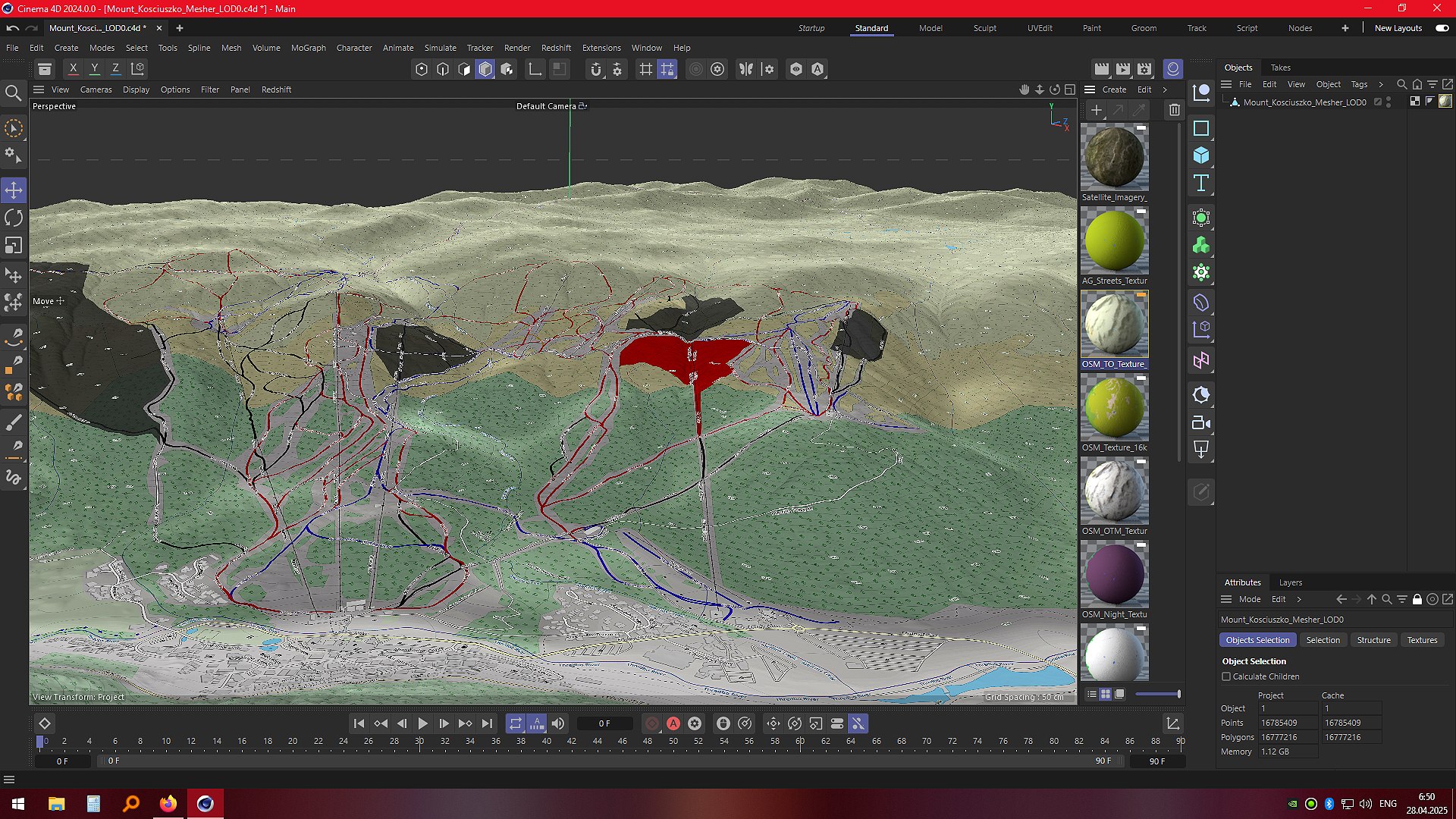Select the Move tool in left toolbar
The image size is (1456, 819).
coord(14,190)
